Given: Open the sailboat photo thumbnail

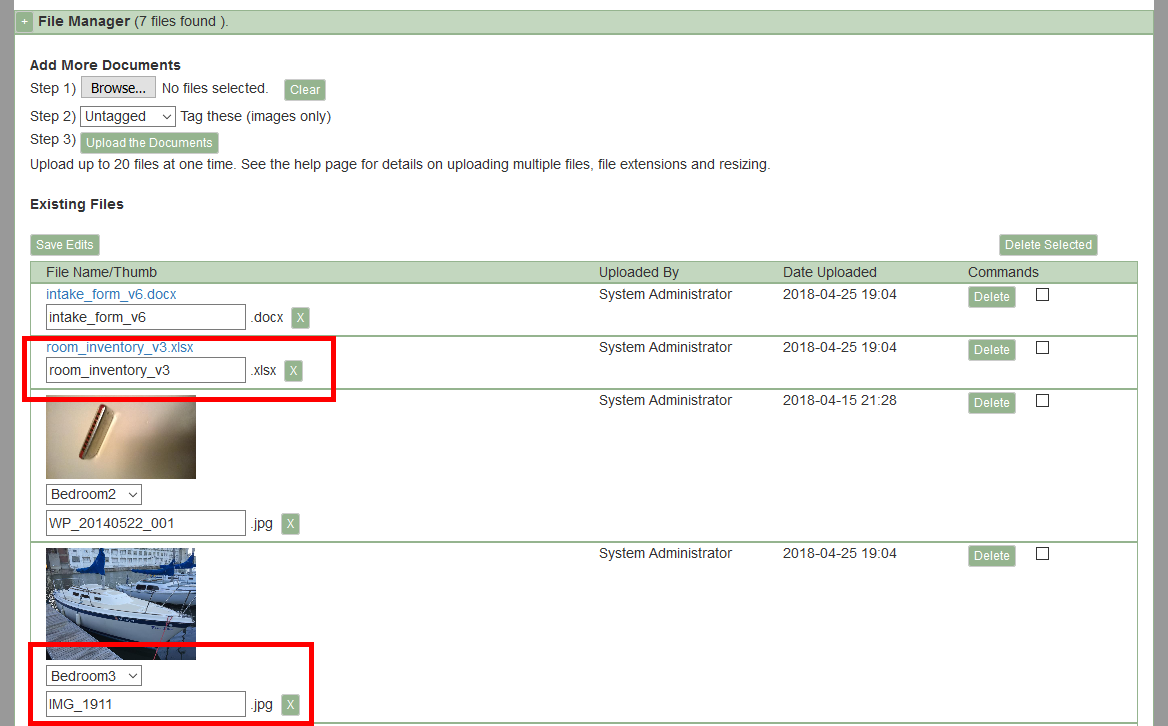Looking at the screenshot, I should (x=121, y=604).
